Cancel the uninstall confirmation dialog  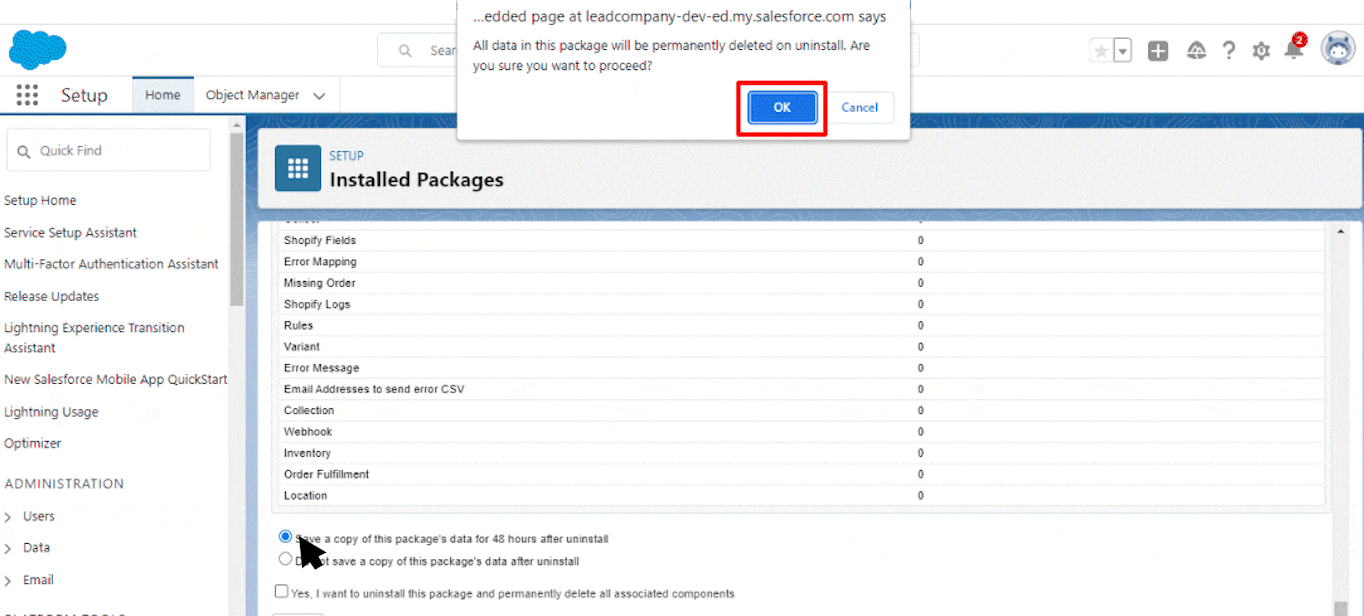(x=860, y=108)
